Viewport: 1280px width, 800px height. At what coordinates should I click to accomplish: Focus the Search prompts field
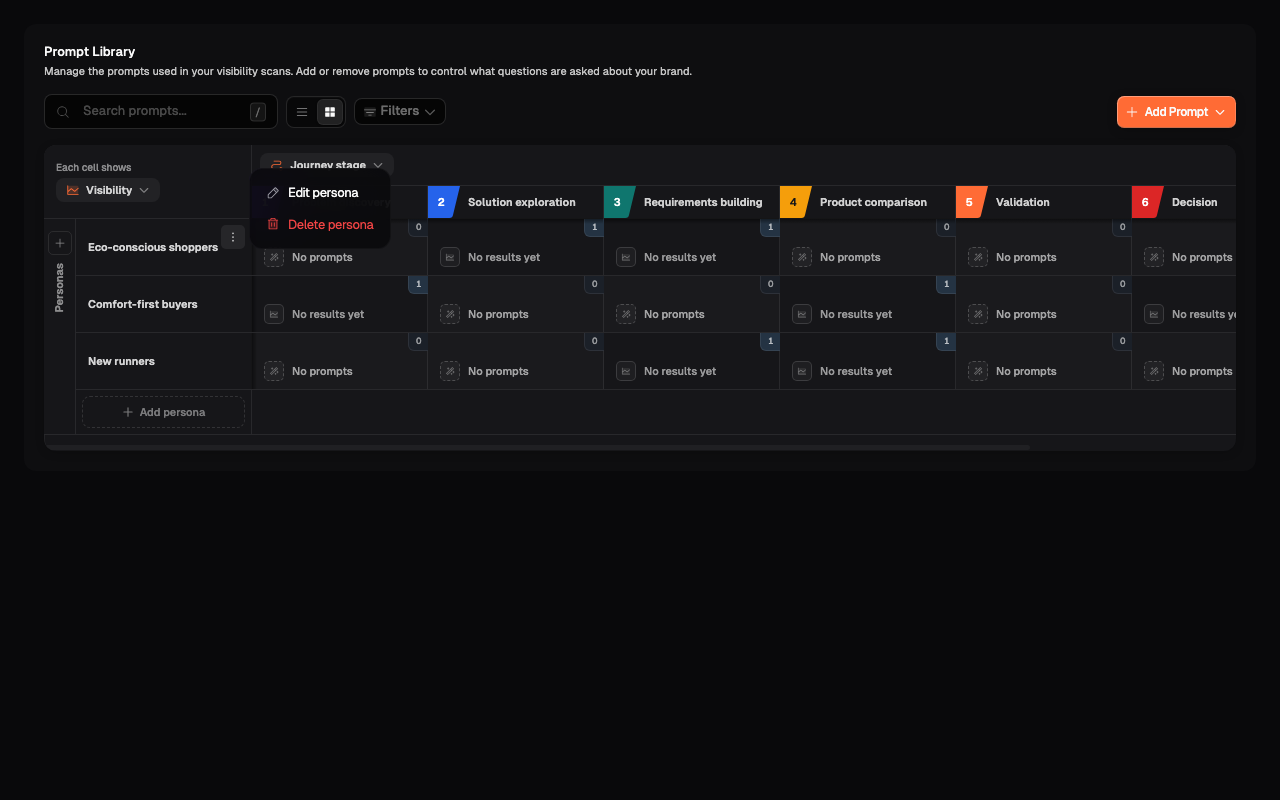click(x=161, y=111)
